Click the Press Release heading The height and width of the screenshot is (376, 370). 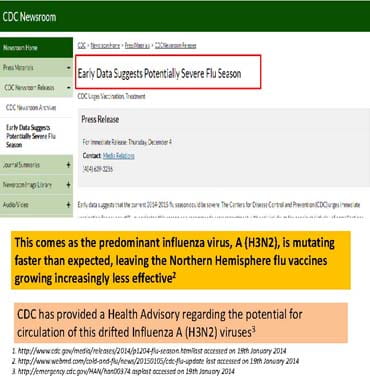coord(100,119)
